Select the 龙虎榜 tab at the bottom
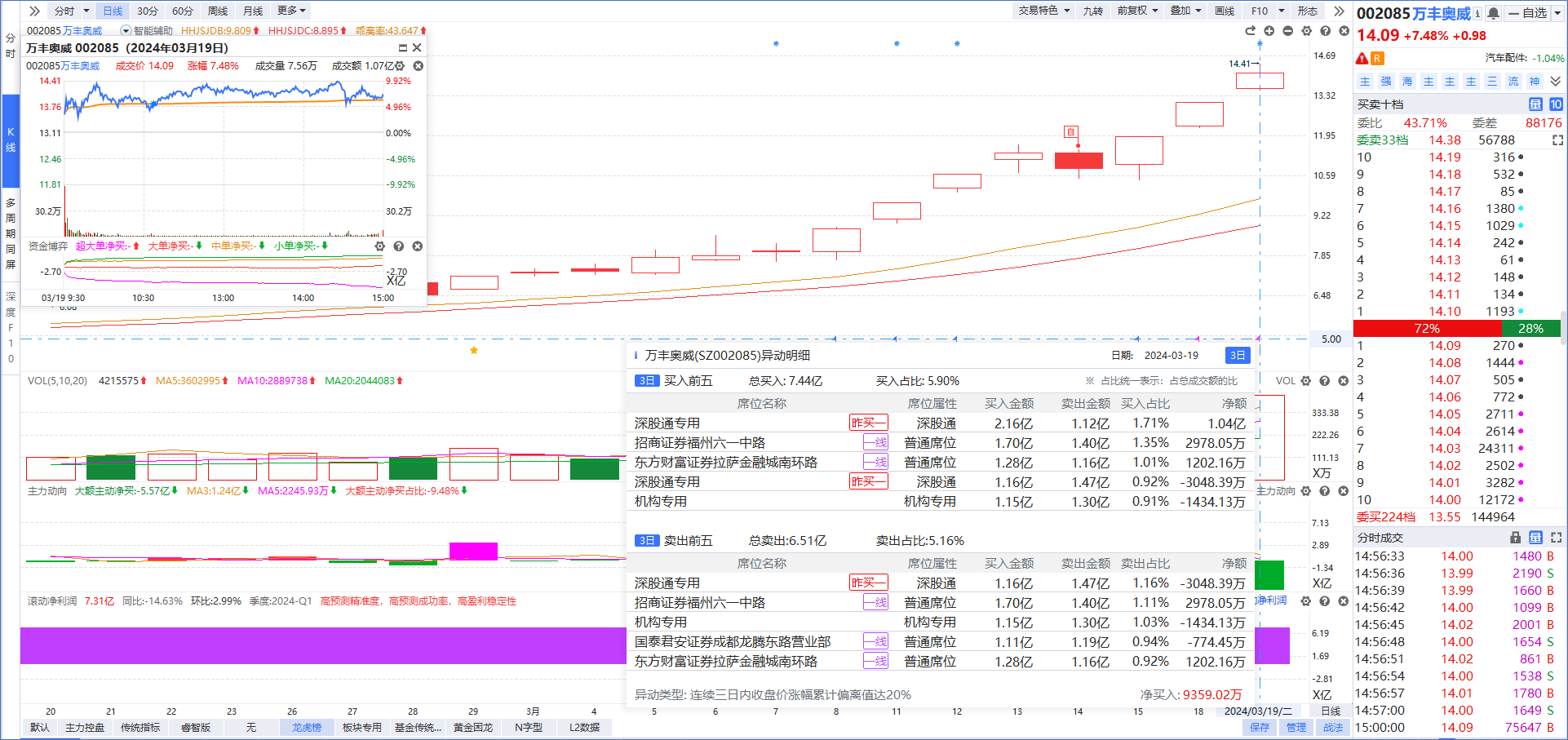This screenshot has height=740, width=1568. 307,727
